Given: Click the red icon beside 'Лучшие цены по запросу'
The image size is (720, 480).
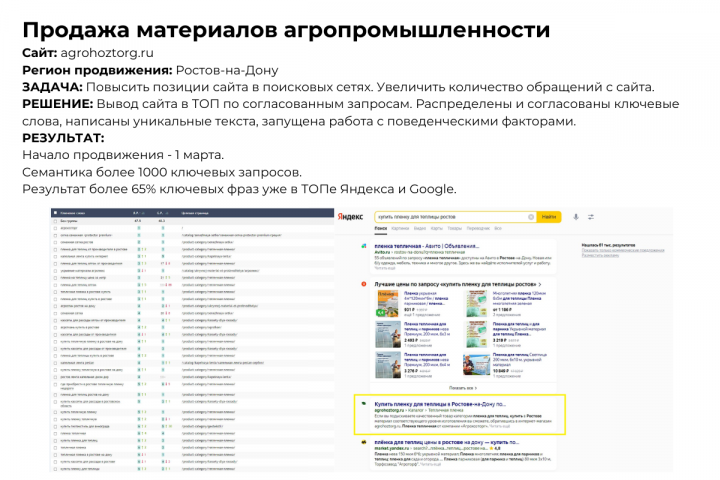Looking at the screenshot, I should pyautogui.click(x=364, y=284).
